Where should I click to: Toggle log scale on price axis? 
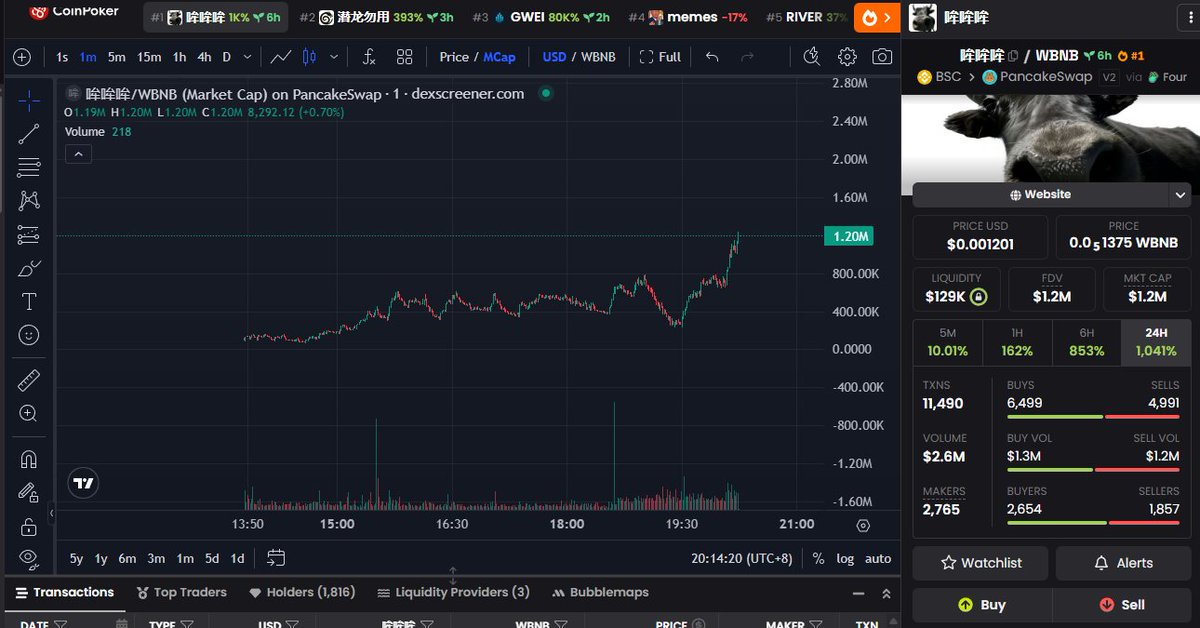(845, 559)
